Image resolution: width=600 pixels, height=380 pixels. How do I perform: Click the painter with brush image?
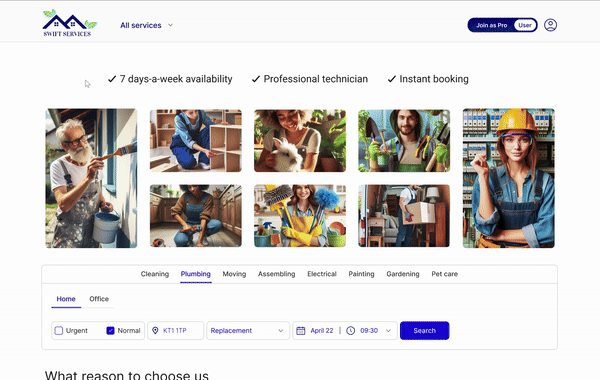pyautogui.click(x=91, y=178)
